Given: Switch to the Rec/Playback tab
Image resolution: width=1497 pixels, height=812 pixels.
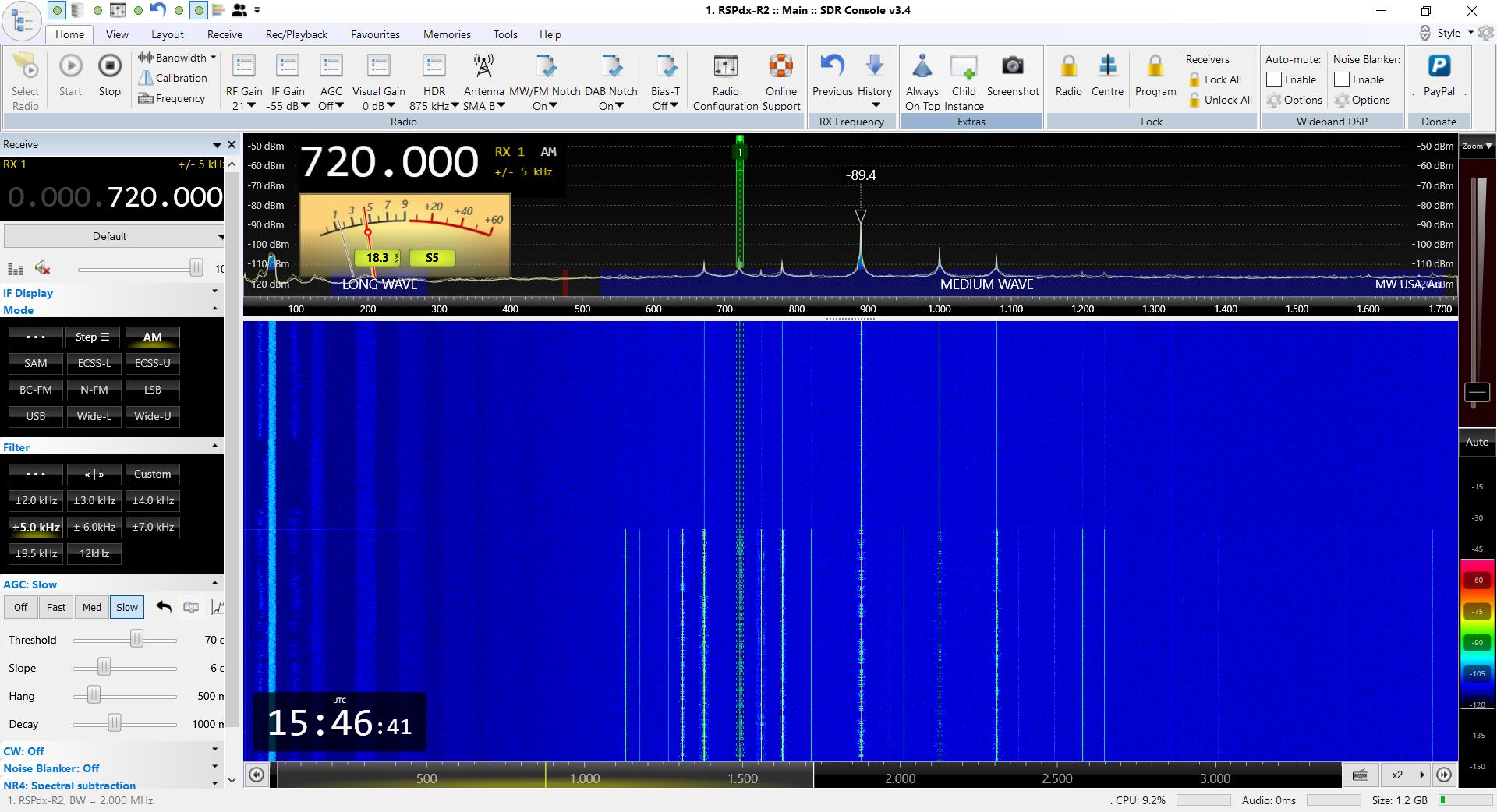Looking at the screenshot, I should click(x=296, y=34).
